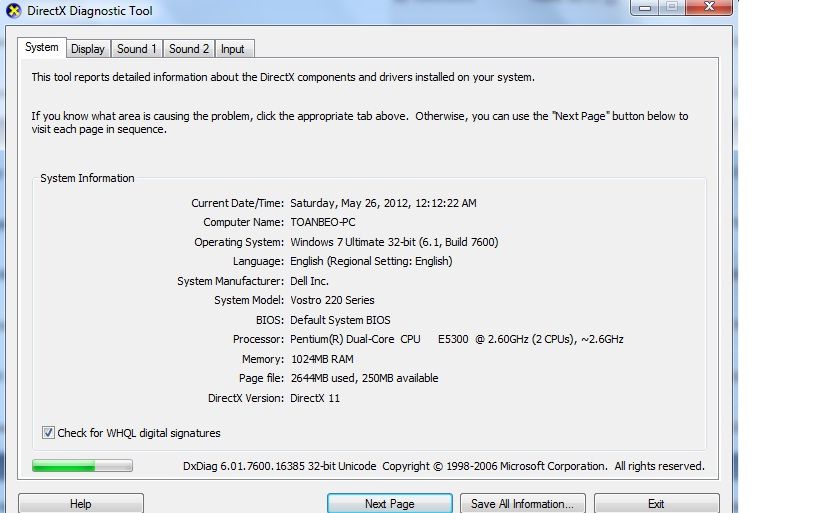This screenshot has width=816, height=513.
Task: Click the DirectX 11 version value
Action: point(315,398)
